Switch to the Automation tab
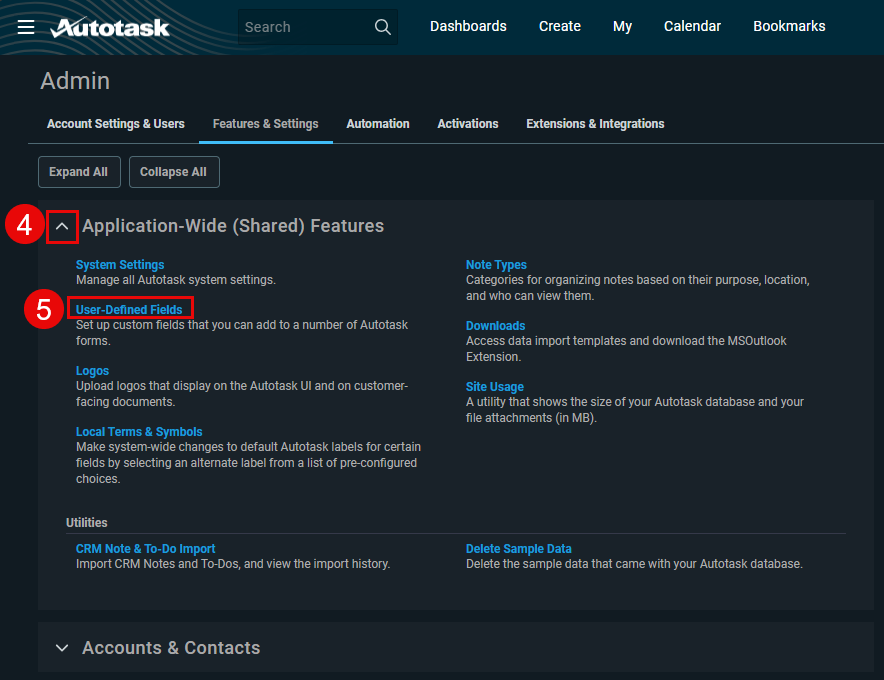 point(378,124)
